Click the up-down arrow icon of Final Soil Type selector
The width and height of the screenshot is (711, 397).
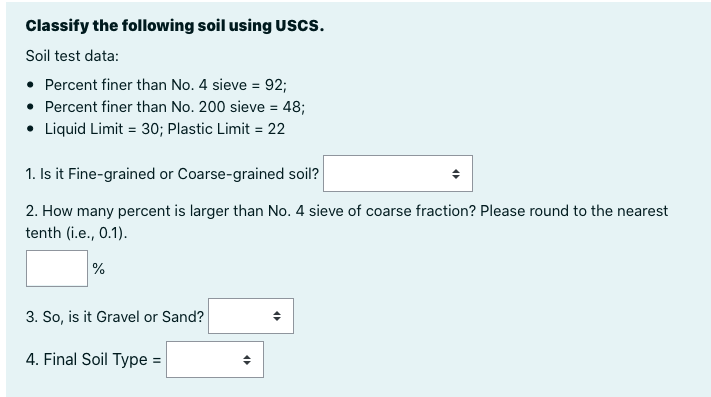pyautogui.click(x=247, y=360)
